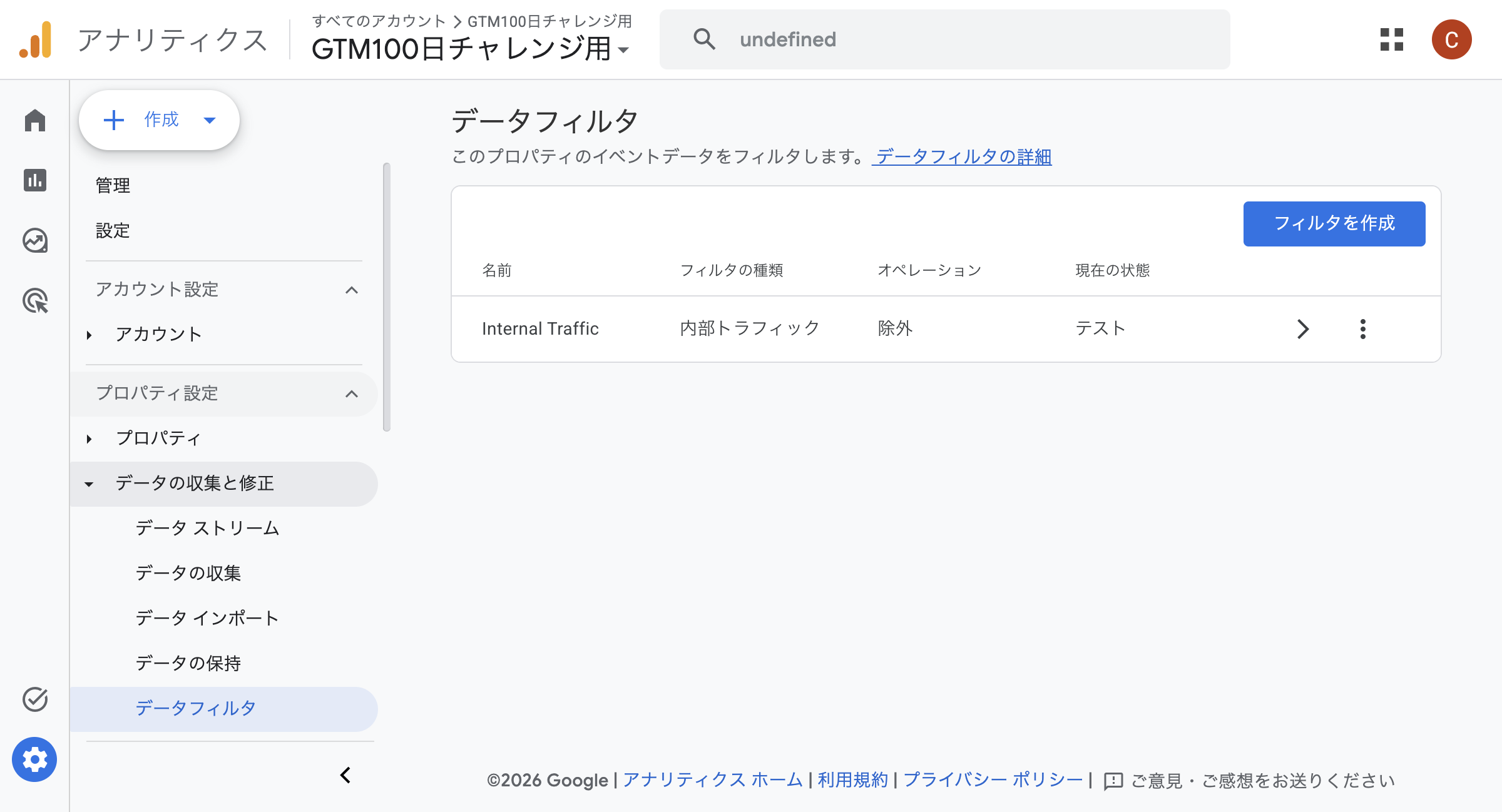Screen dimensions: 1502x812
Task: Click データフィルタ page heading
Action: point(544,121)
